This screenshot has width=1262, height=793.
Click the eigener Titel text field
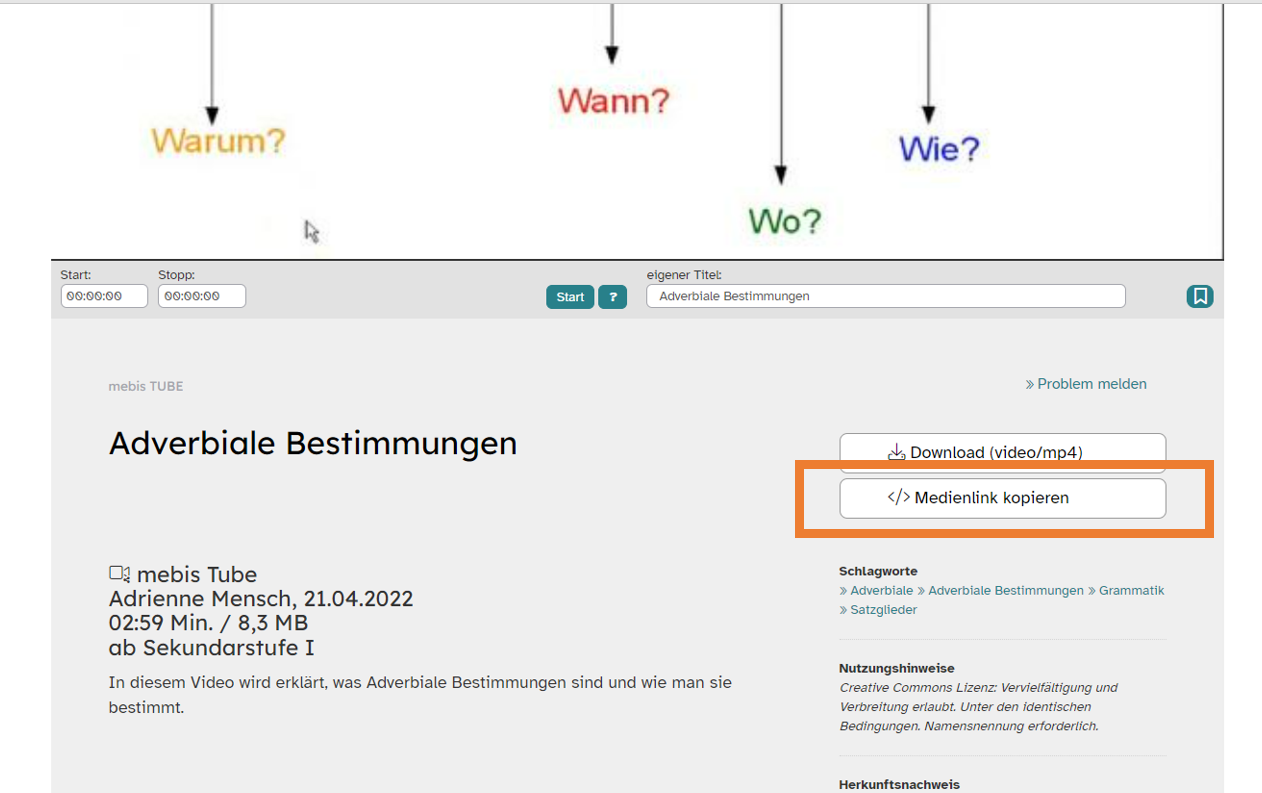(x=885, y=296)
